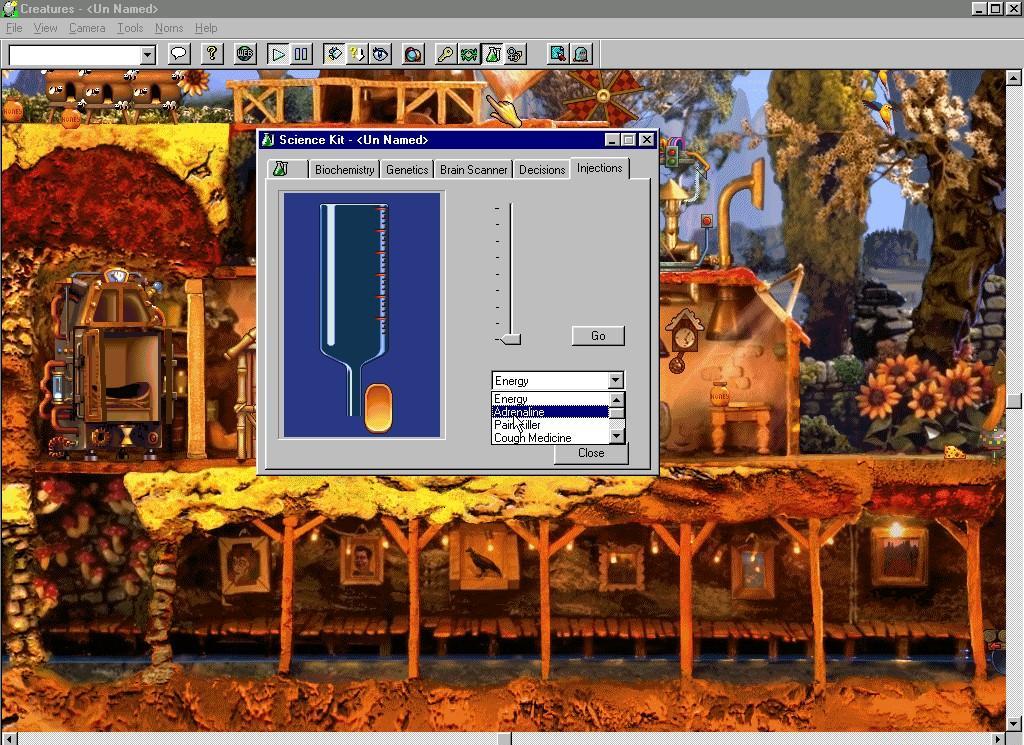1024x745 pixels.
Task: Open the Camera menu
Action: 87,28
